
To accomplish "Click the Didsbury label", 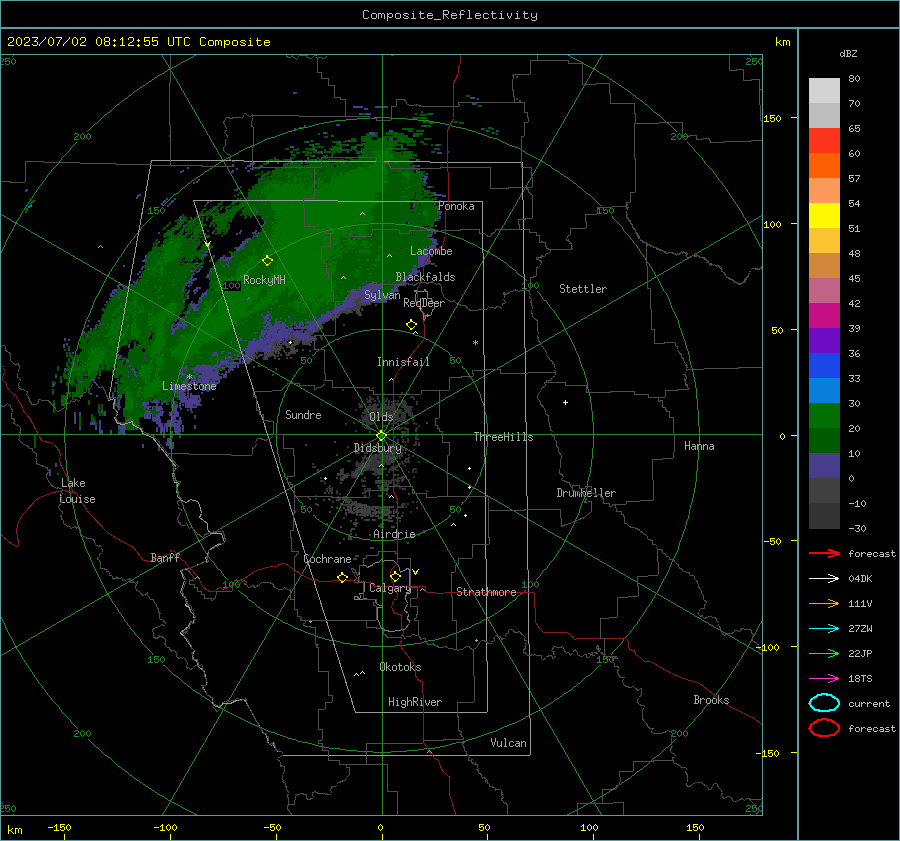I will (x=378, y=448).
